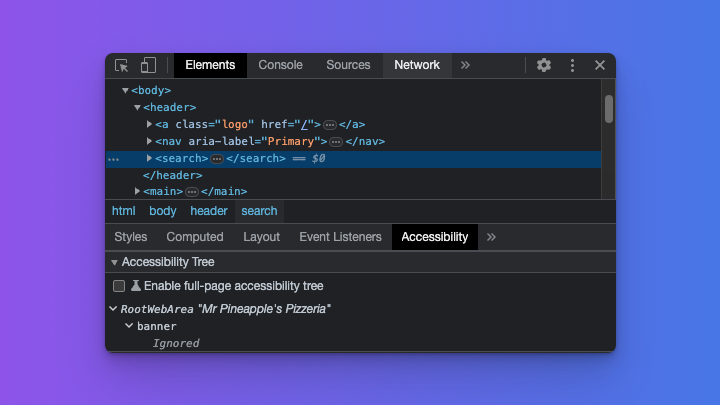Activate the inspect element picker icon
720x405 pixels.
pos(122,65)
